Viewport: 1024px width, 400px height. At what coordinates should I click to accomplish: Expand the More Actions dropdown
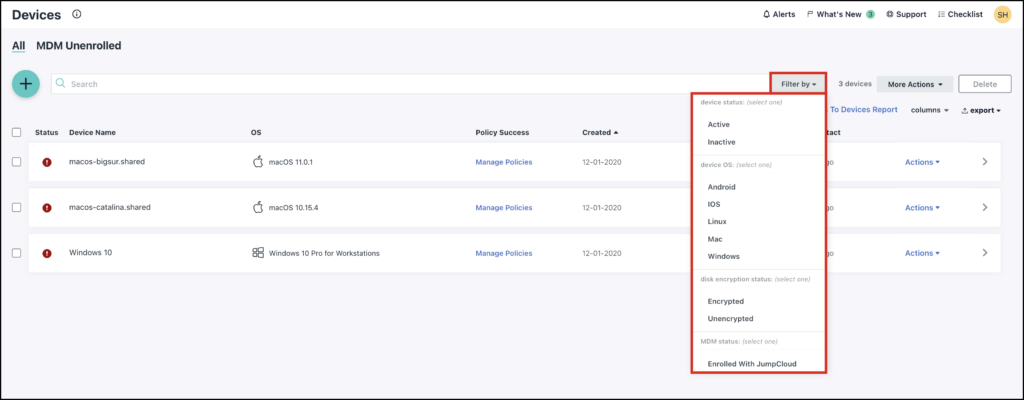pyautogui.click(x=914, y=84)
